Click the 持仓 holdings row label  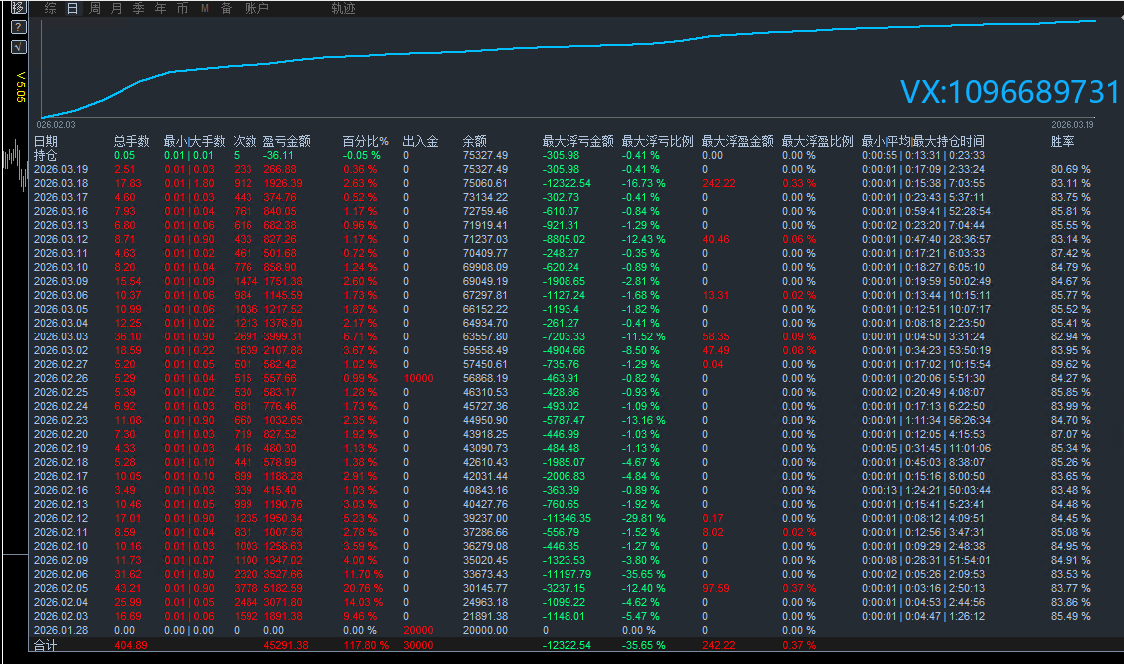(46, 155)
